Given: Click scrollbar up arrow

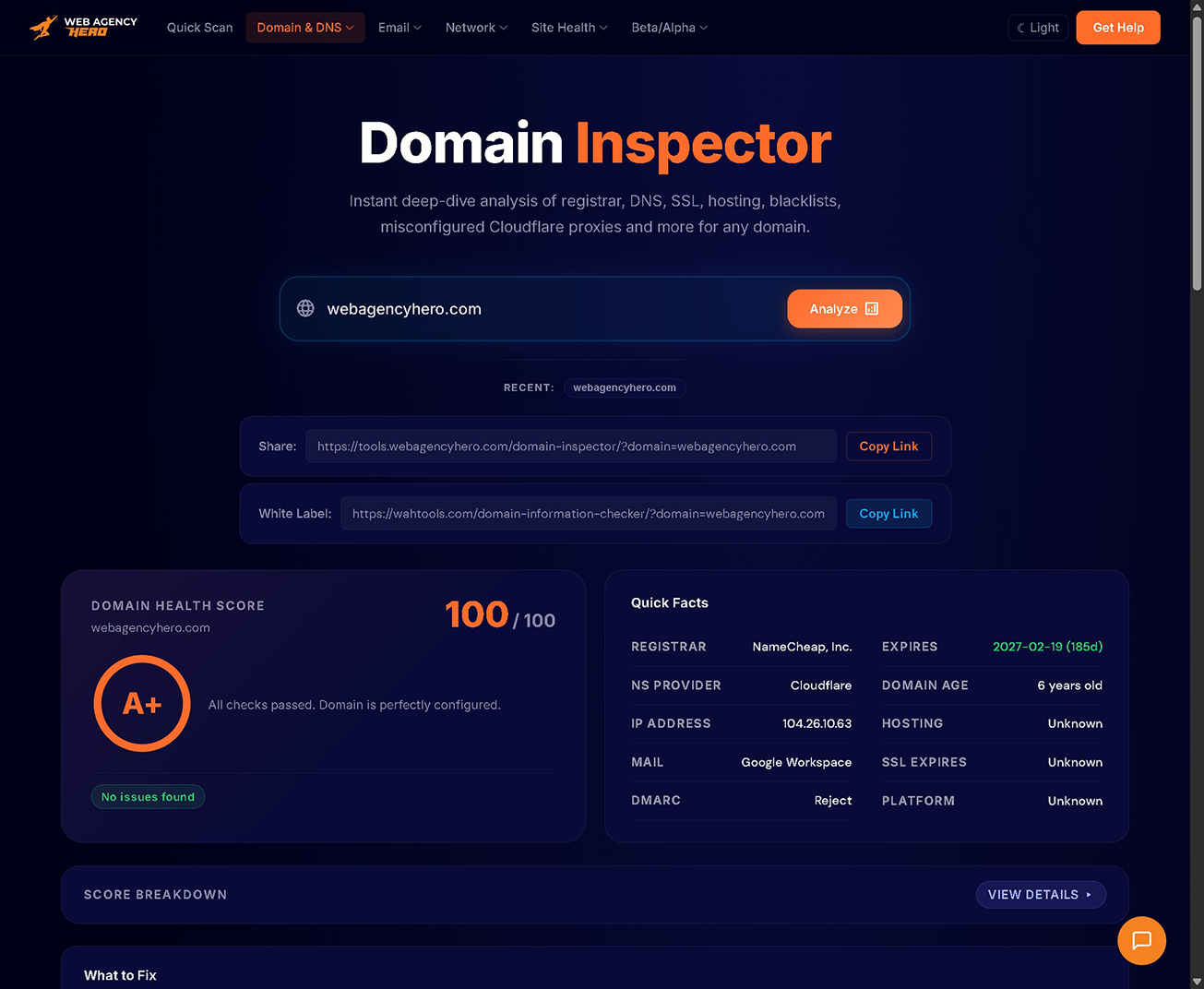Looking at the screenshot, I should (1197, 7).
